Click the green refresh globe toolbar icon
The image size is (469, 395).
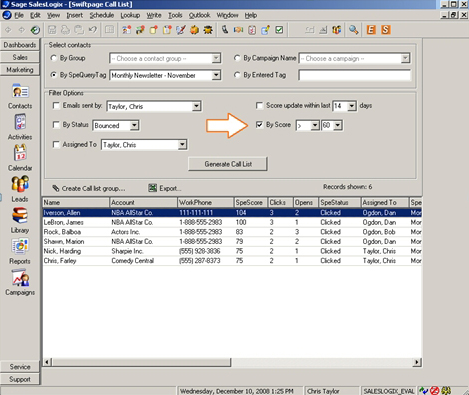coord(35,30)
